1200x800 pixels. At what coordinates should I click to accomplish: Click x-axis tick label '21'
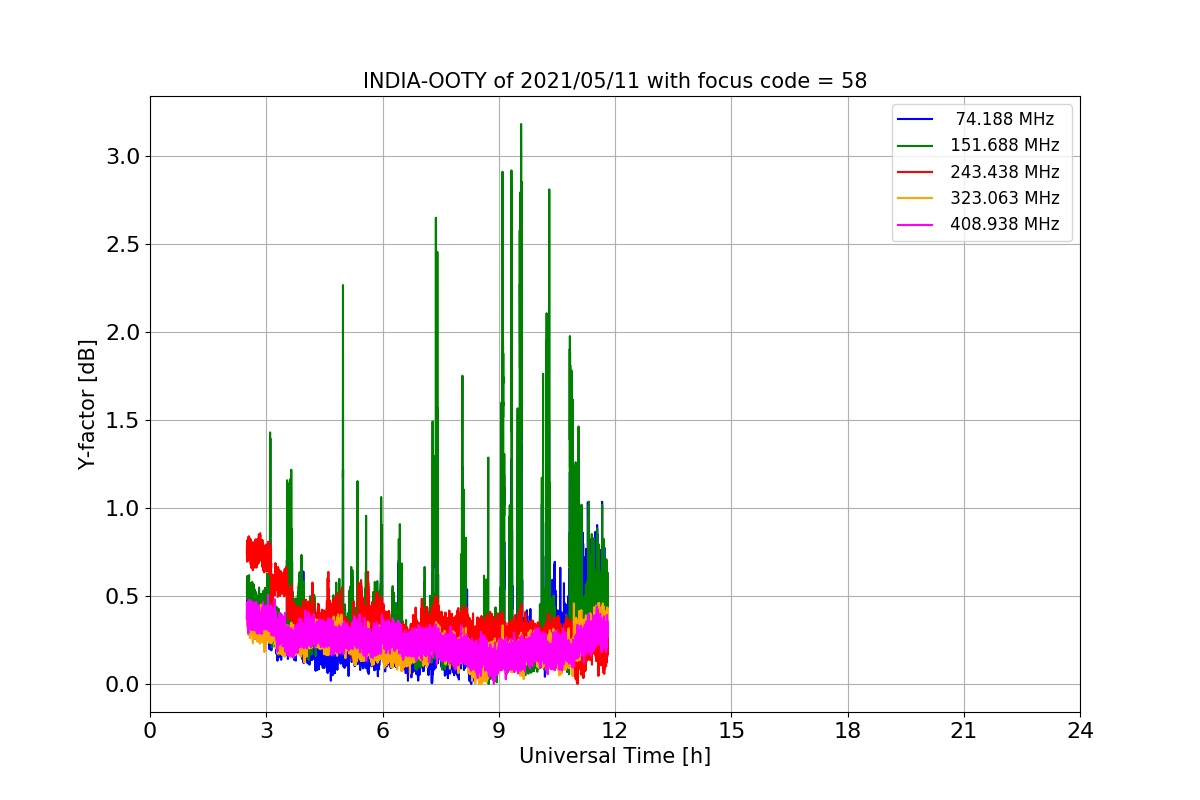point(964,731)
